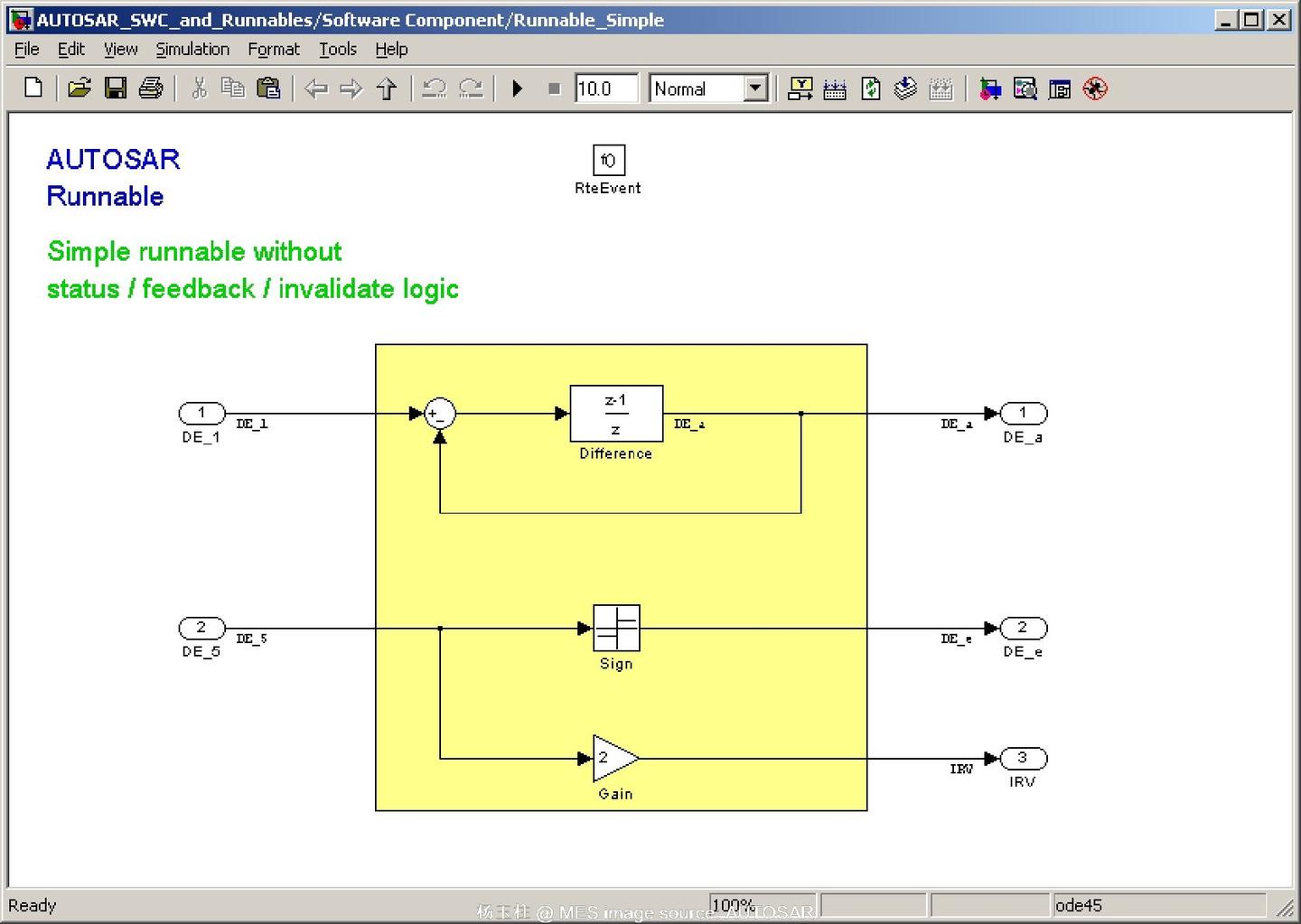Open the Format menu

pyautogui.click(x=273, y=49)
